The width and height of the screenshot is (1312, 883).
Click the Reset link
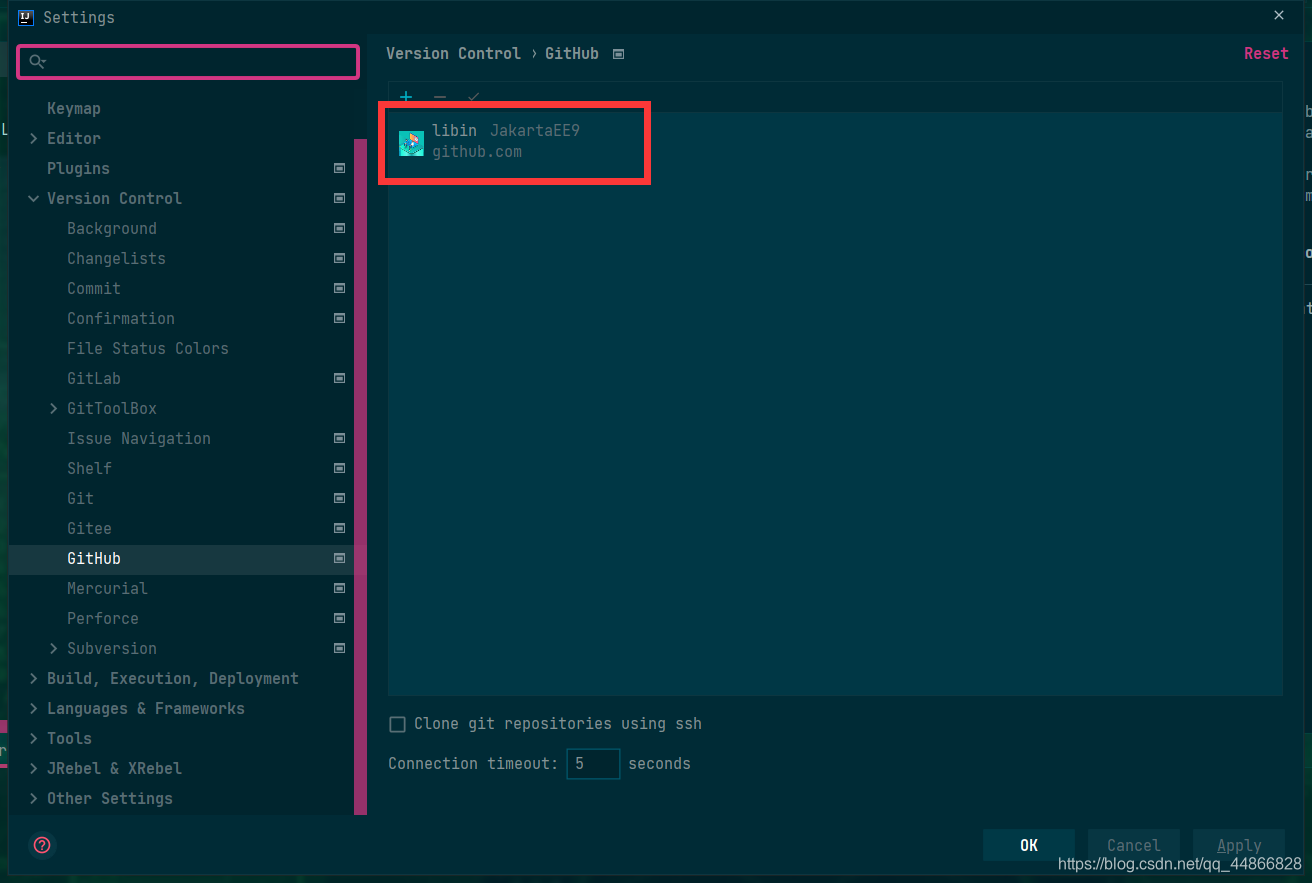tap(1266, 54)
